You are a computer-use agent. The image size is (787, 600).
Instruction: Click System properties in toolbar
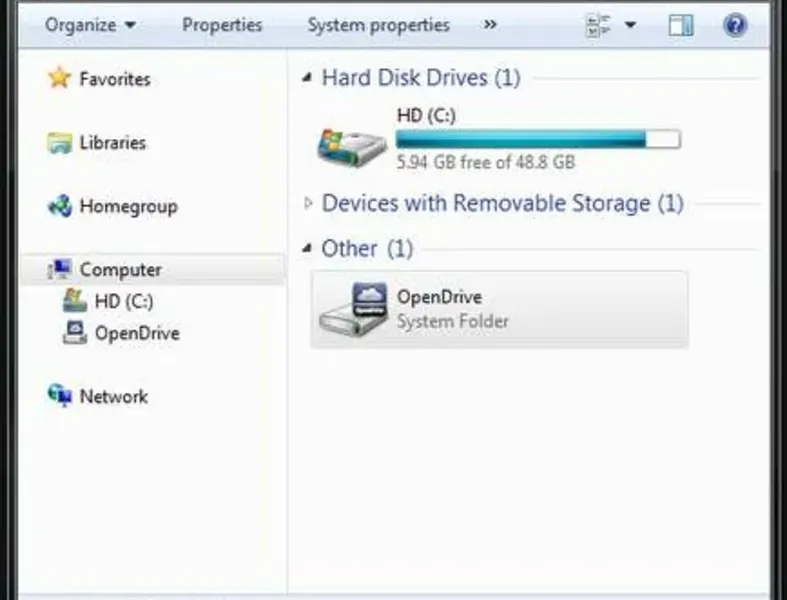378,25
